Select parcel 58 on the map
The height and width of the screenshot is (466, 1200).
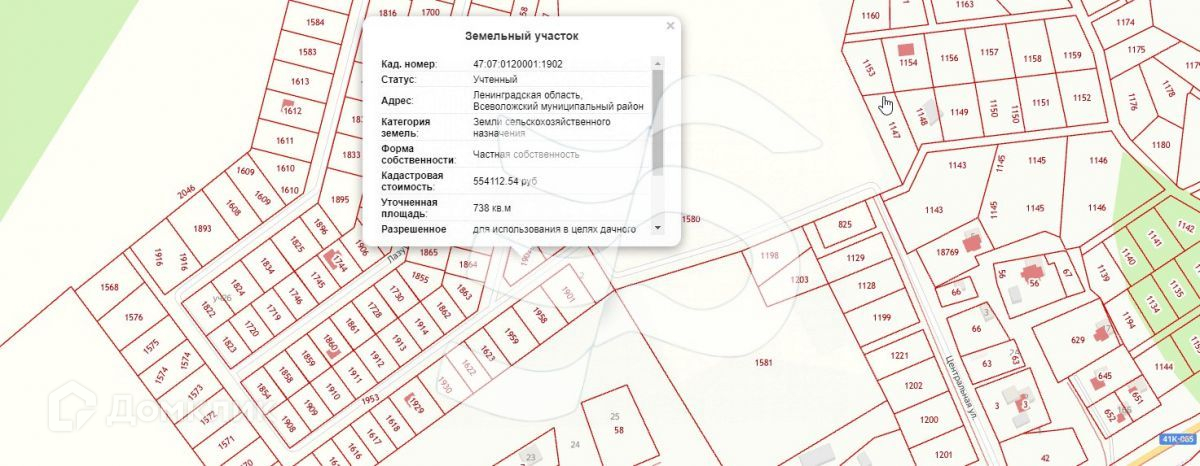coord(619,430)
